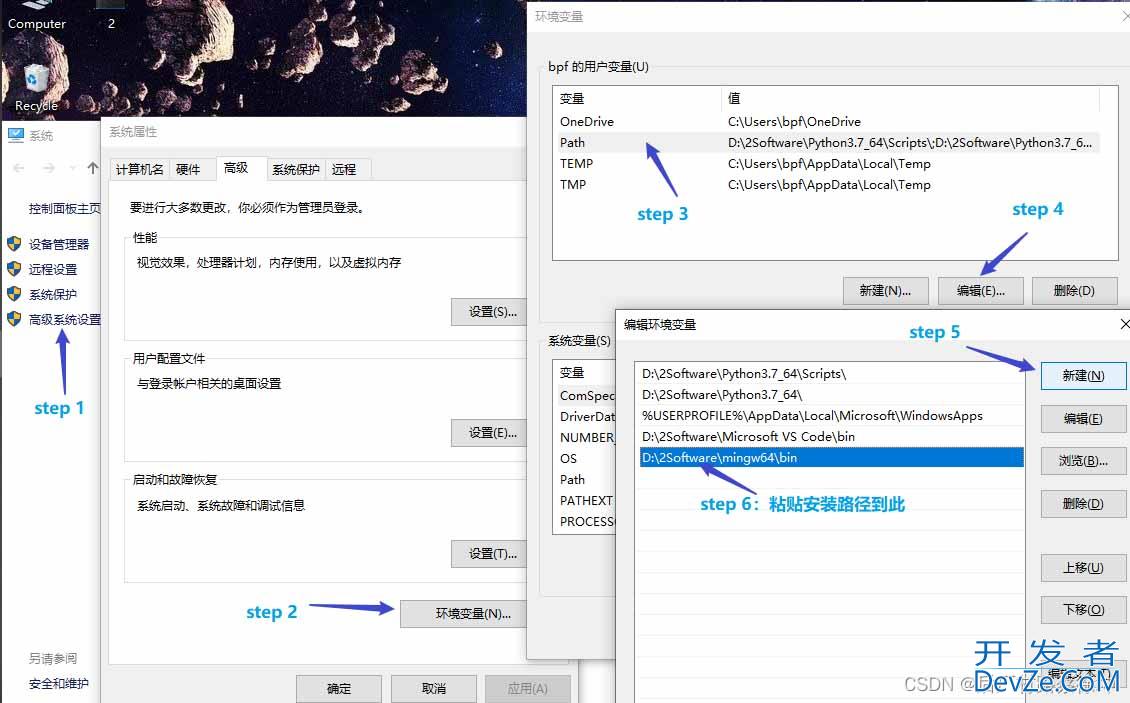
Task: Click 下移(O) button
Action: pyautogui.click(x=1083, y=609)
